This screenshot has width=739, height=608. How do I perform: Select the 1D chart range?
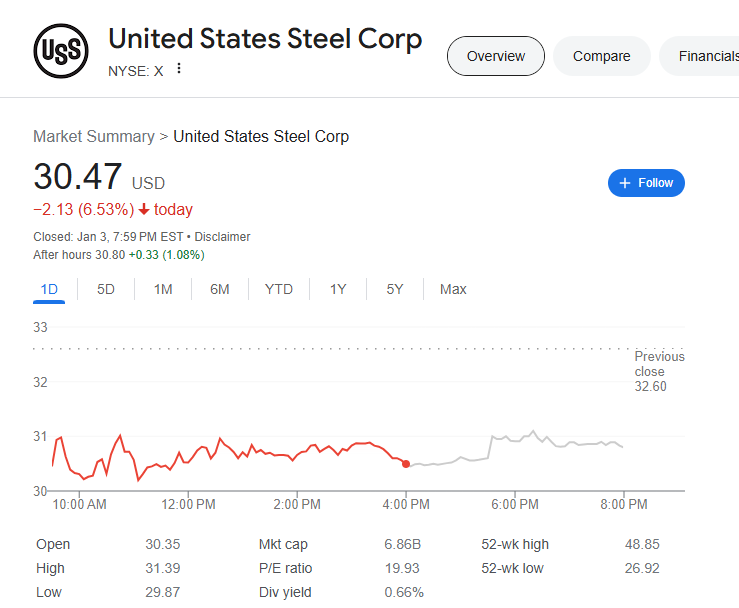[49, 289]
